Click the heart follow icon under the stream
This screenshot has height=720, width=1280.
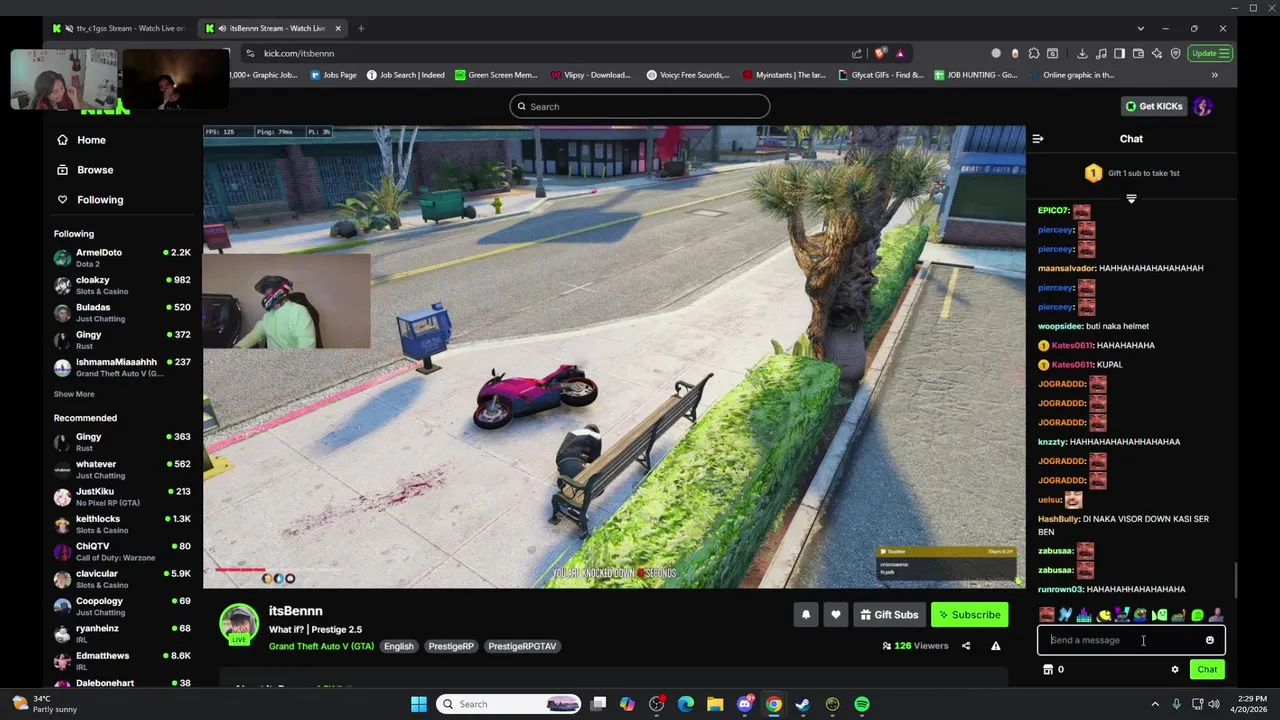pyautogui.click(x=836, y=615)
